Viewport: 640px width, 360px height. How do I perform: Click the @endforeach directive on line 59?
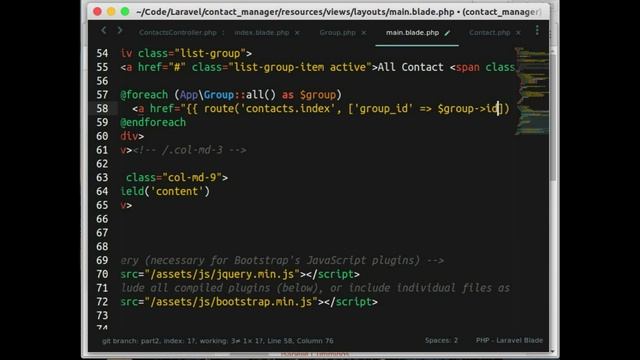153,122
